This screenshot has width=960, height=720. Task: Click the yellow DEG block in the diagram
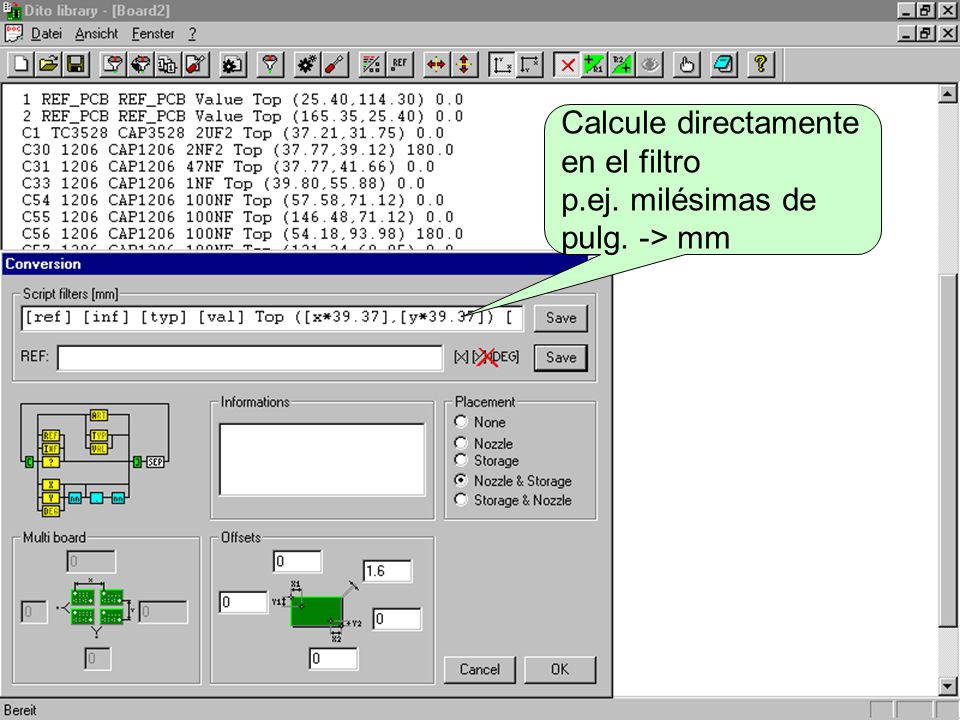pyautogui.click(x=51, y=511)
